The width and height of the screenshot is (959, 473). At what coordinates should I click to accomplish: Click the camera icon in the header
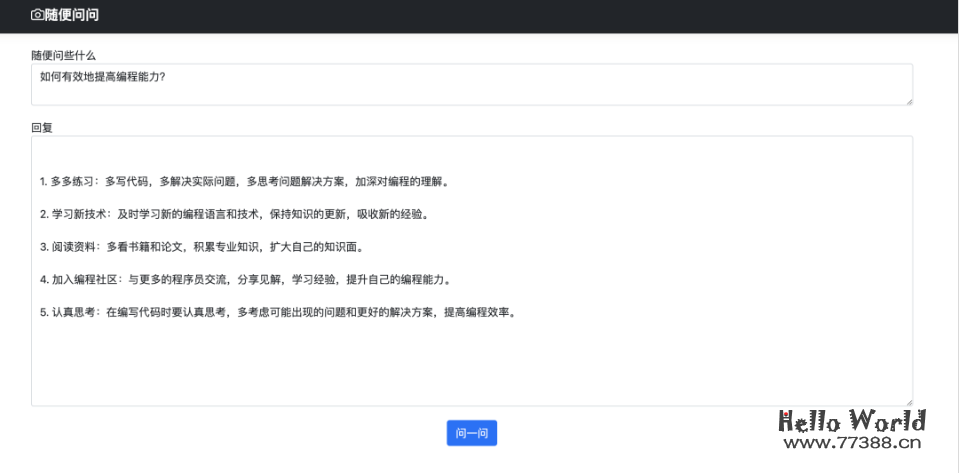point(37,15)
